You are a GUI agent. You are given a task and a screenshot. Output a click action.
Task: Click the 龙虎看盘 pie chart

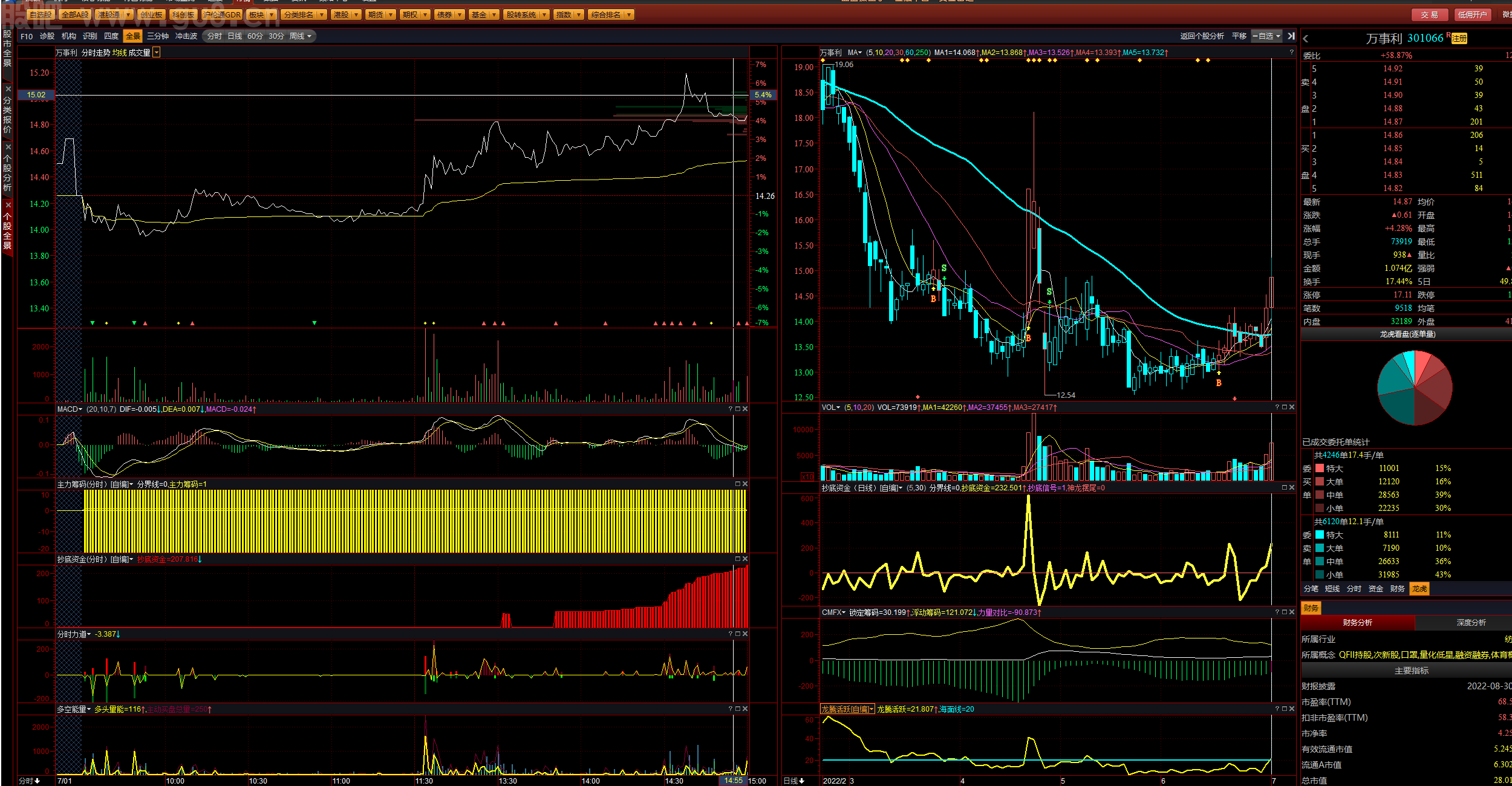click(1415, 388)
